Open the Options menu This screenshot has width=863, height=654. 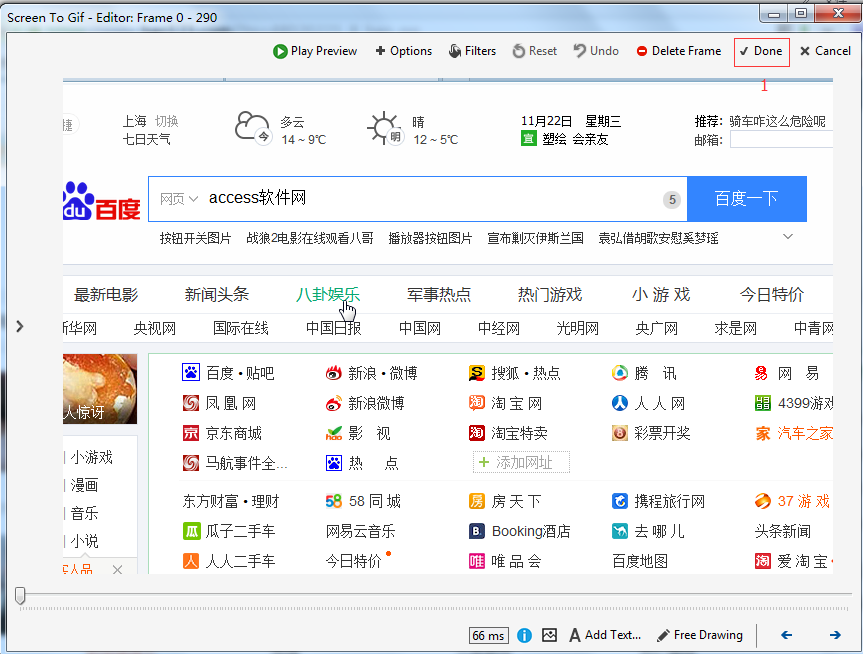[x=404, y=51]
